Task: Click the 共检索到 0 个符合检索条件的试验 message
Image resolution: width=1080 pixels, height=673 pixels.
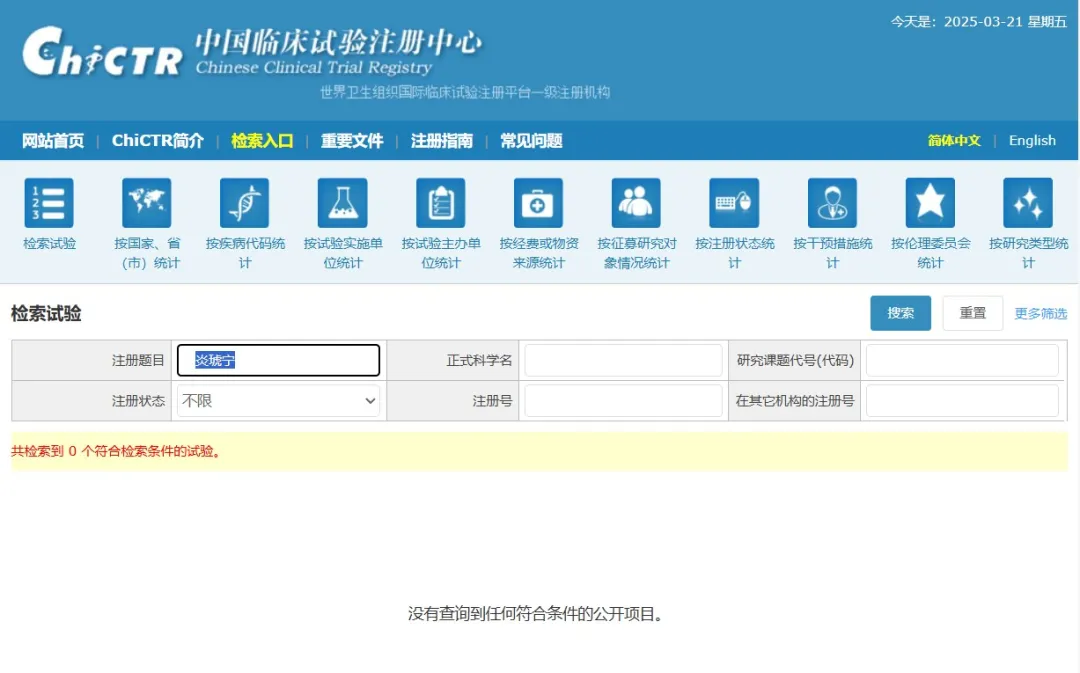Action: 116,452
